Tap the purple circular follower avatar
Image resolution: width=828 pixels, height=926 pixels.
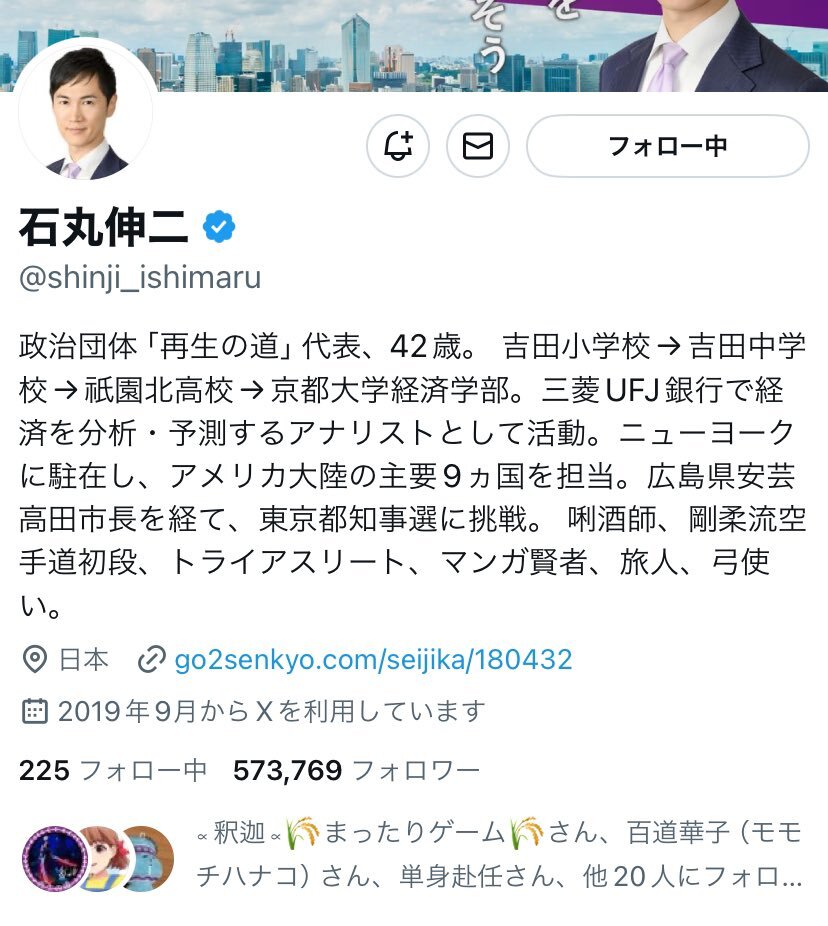[55, 858]
